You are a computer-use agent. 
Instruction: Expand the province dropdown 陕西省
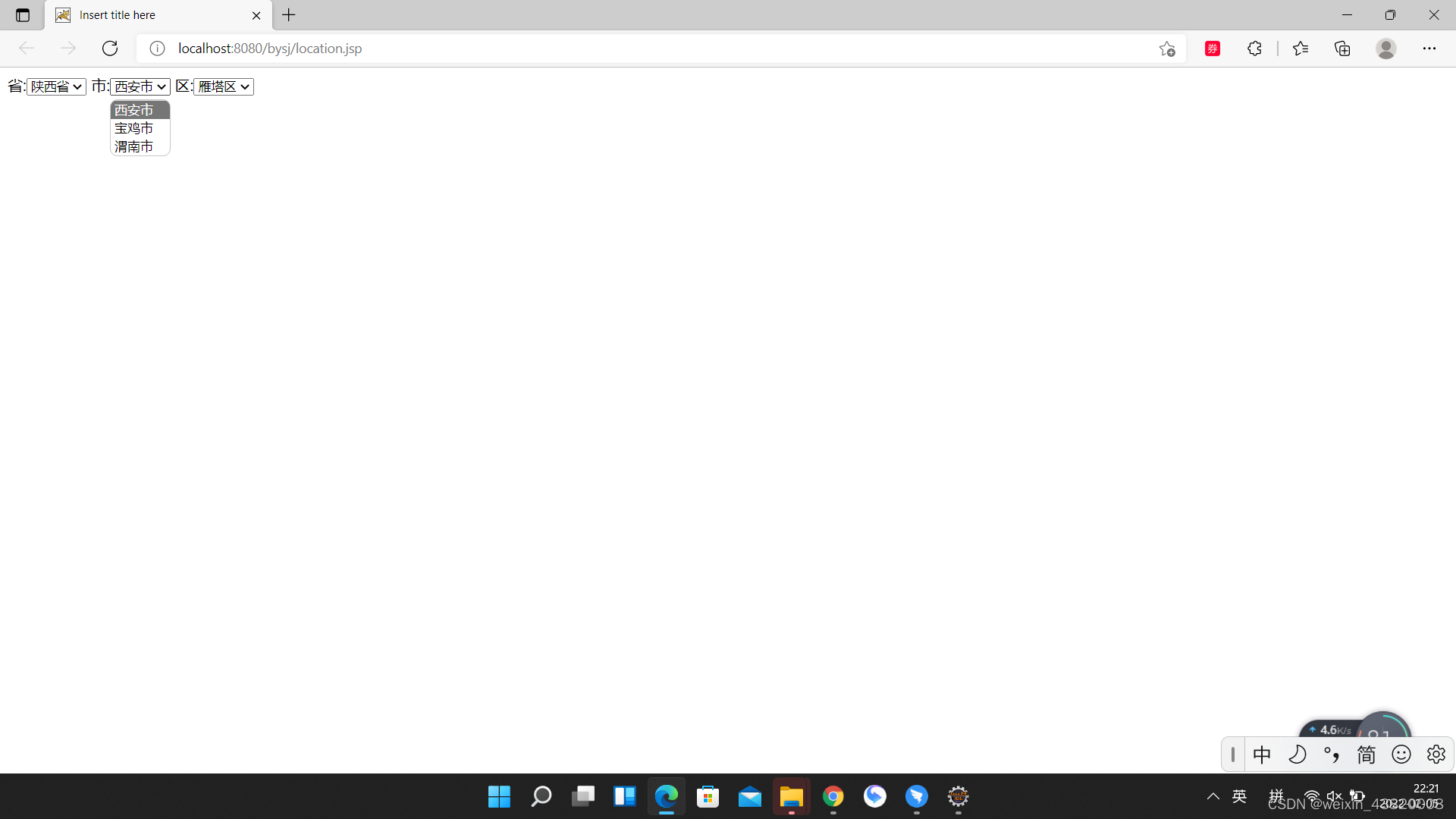(56, 86)
